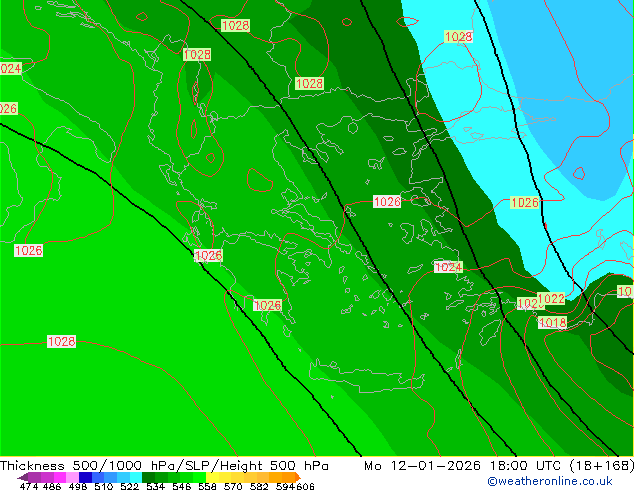The width and height of the screenshot is (634, 490).
Task: Click the small closed red contour in the blue region
Action: tap(579, 173)
